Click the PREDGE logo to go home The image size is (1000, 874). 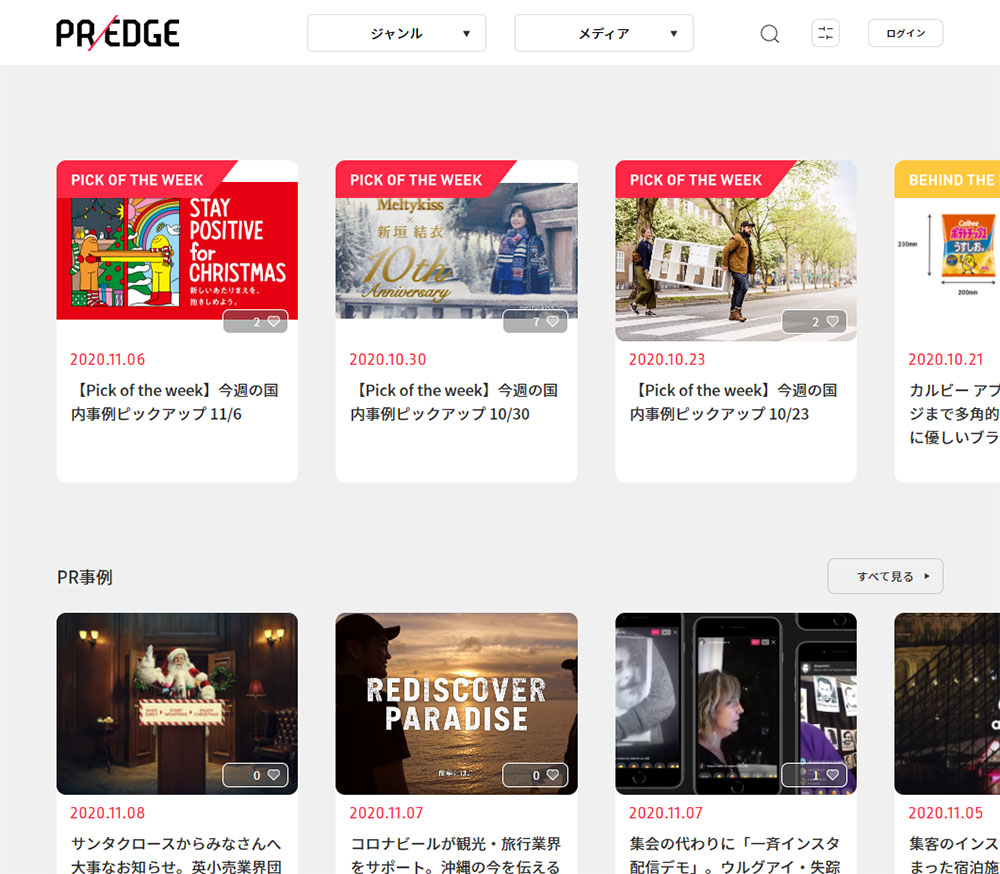(118, 32)
